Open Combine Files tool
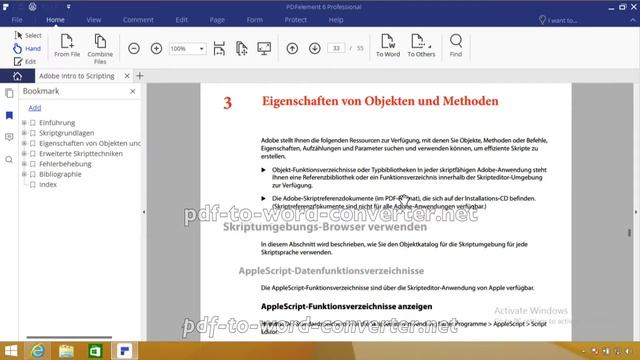This screenshot has height=360, width=640. (x=100, y=49)
